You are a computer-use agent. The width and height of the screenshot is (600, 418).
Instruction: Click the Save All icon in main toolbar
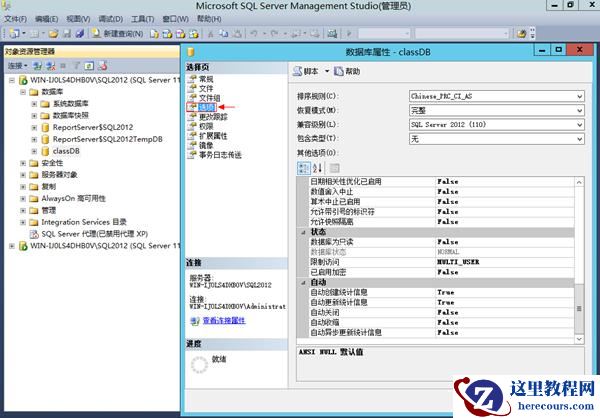[80, 34]
